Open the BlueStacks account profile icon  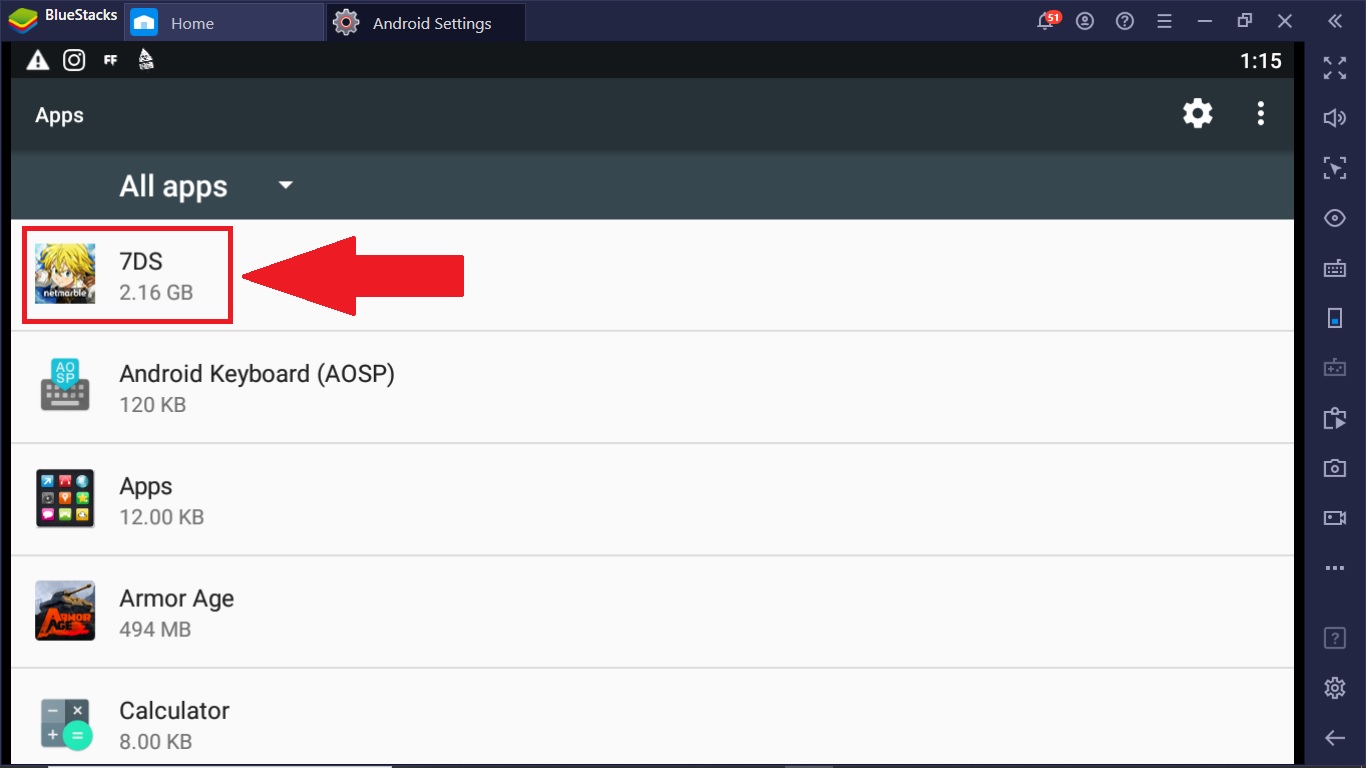tap(1086, 21)
